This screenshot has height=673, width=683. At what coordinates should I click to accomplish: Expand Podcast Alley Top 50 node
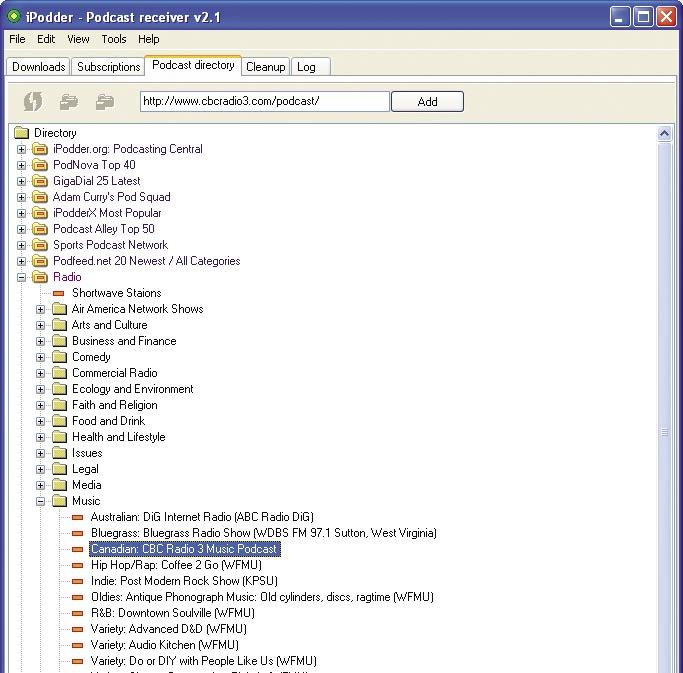point(21,229)
